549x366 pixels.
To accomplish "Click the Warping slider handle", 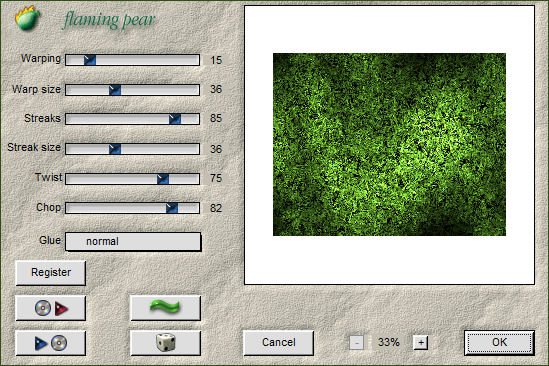I will click(x=90, y=60).
